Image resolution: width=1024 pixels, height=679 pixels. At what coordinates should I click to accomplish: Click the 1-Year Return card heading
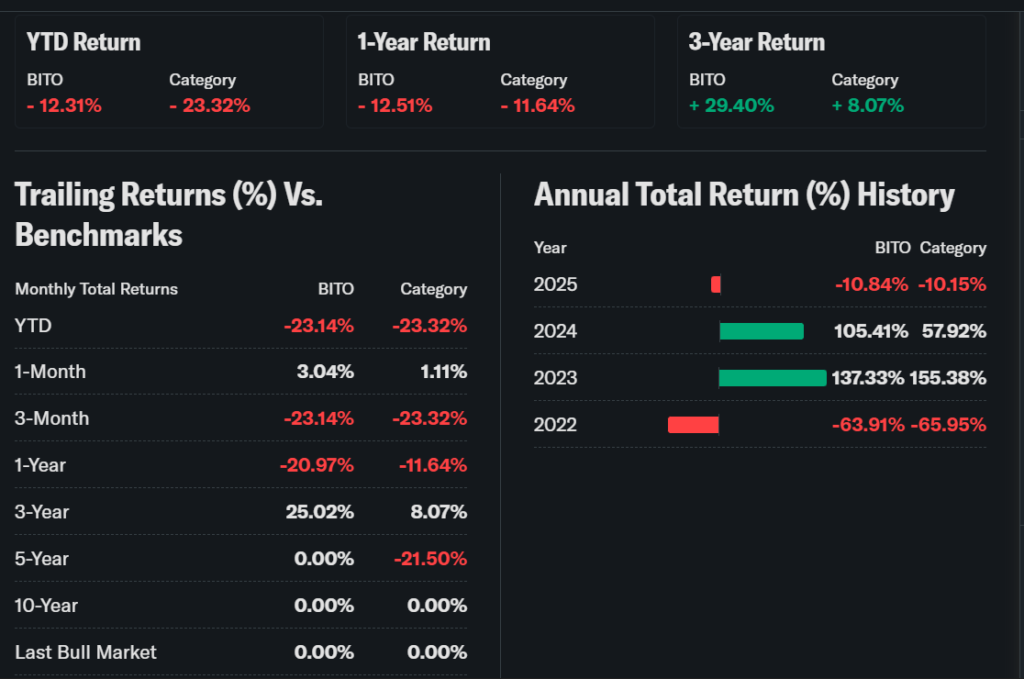424,42
